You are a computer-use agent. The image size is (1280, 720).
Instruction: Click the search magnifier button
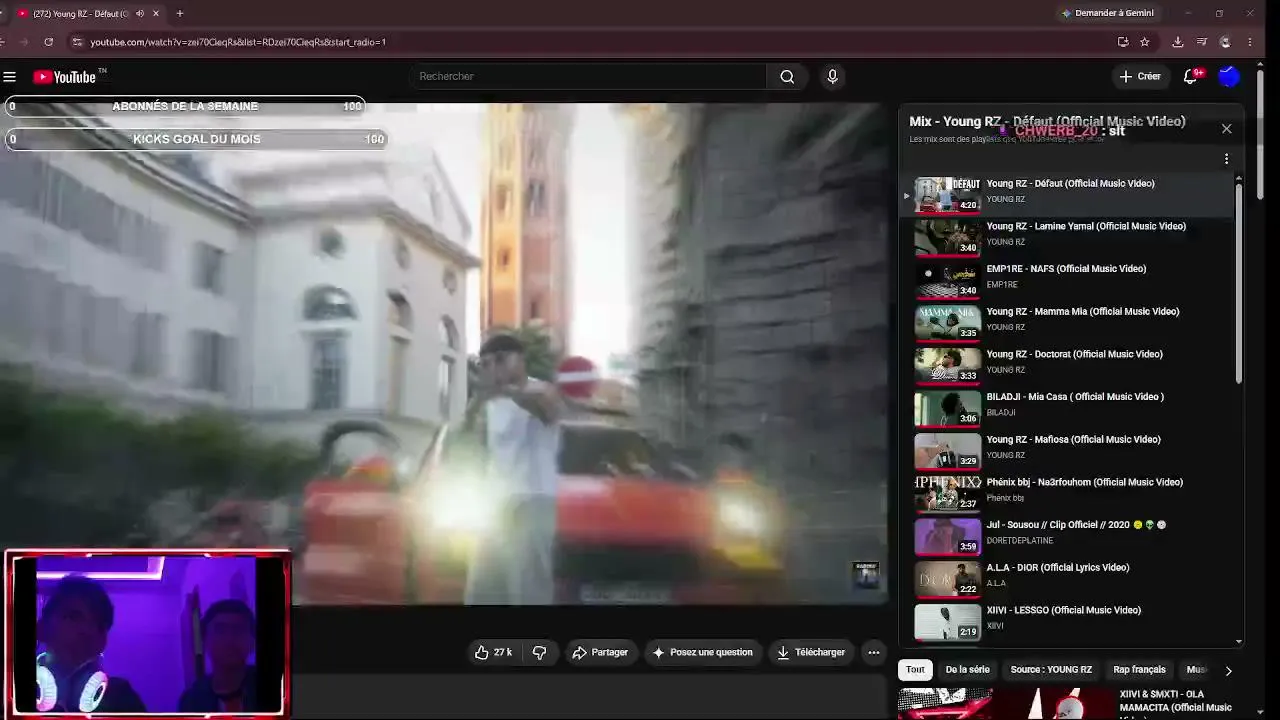pyautogui.click(x=787, y=77)
